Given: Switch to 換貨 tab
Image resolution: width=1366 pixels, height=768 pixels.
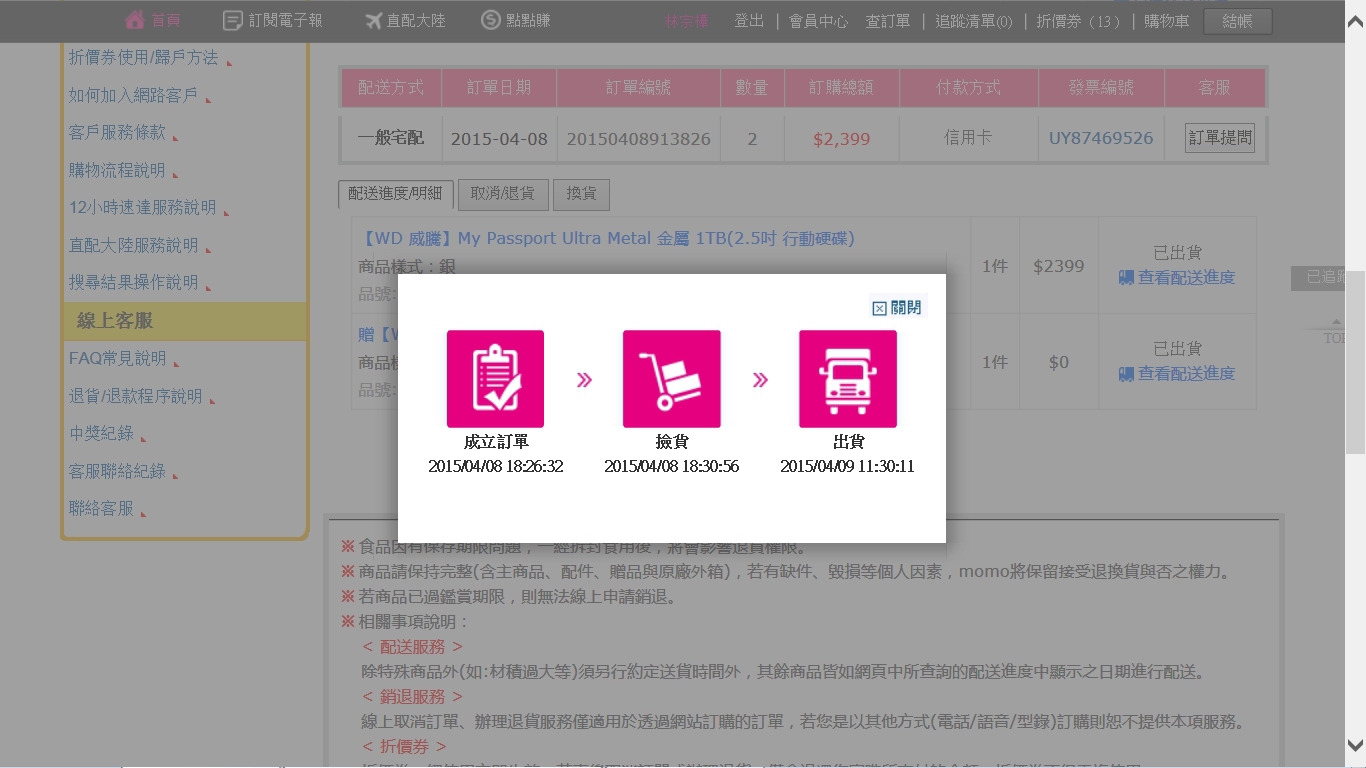Looking at the screenshot, I should pos(581,194).
